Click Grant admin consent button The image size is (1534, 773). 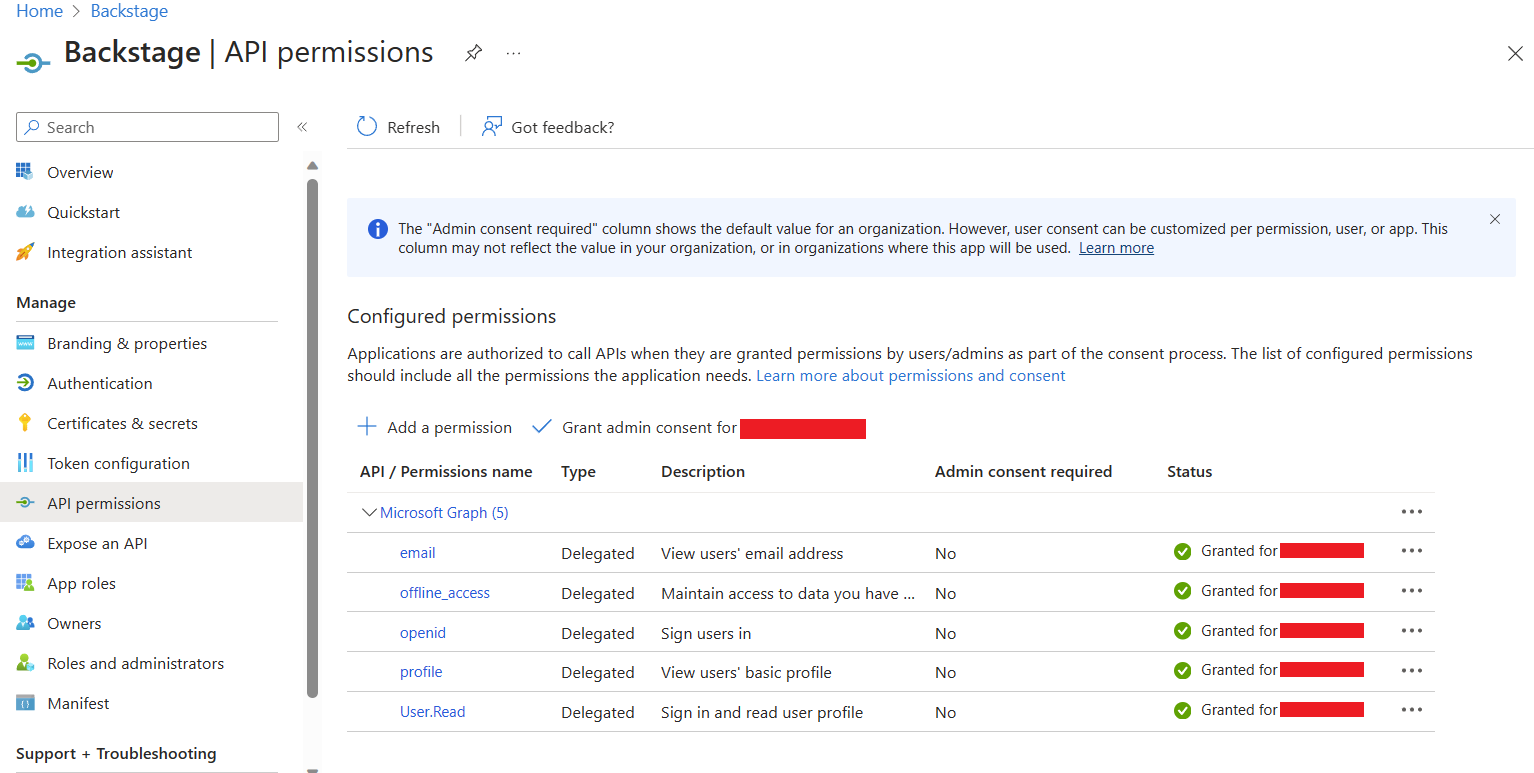[648, 427]
